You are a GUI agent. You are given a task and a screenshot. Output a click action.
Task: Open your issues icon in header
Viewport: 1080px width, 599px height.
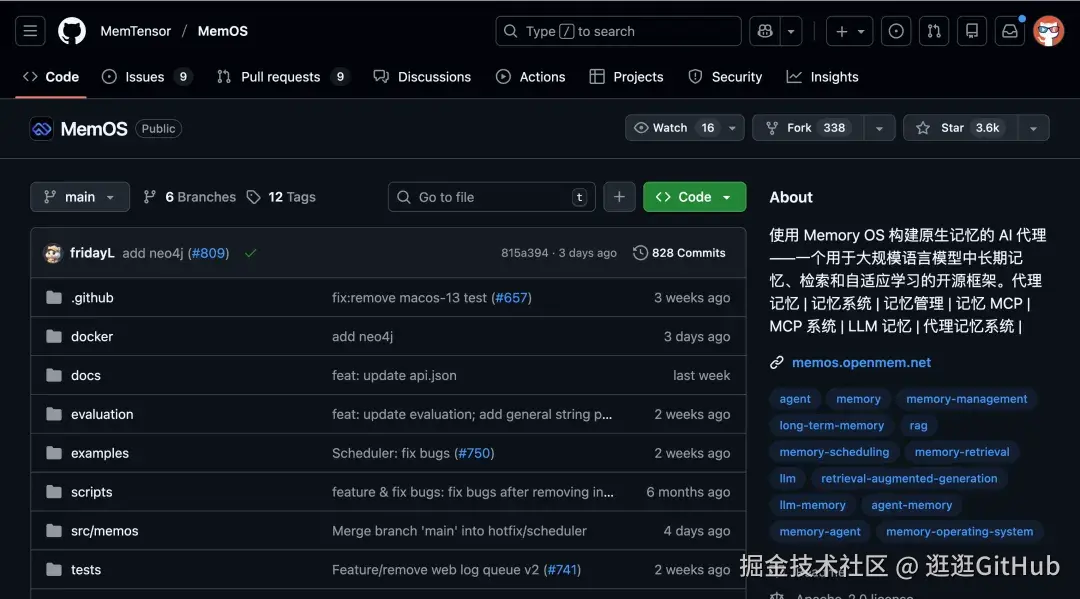point(896,31)
